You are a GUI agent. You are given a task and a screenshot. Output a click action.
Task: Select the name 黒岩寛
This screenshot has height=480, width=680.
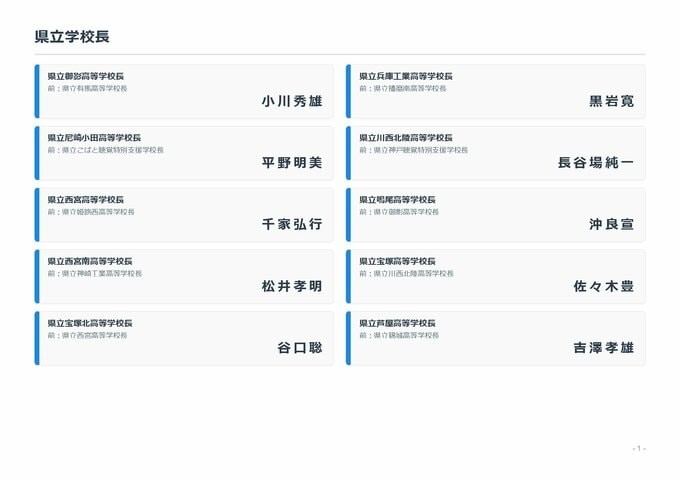611,101
